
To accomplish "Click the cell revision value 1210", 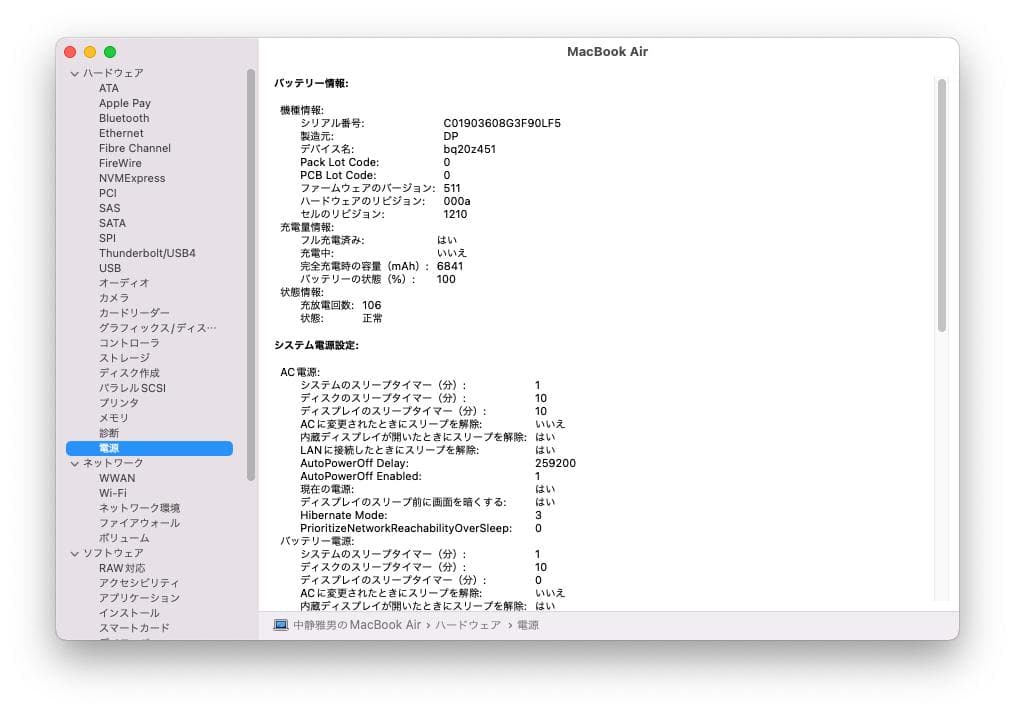I will click(455, 214).
